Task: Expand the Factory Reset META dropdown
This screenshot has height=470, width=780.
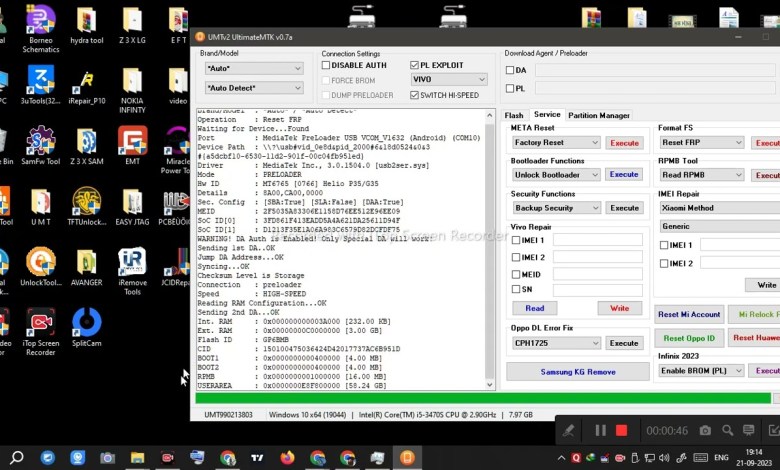Action: pos(595,143)
